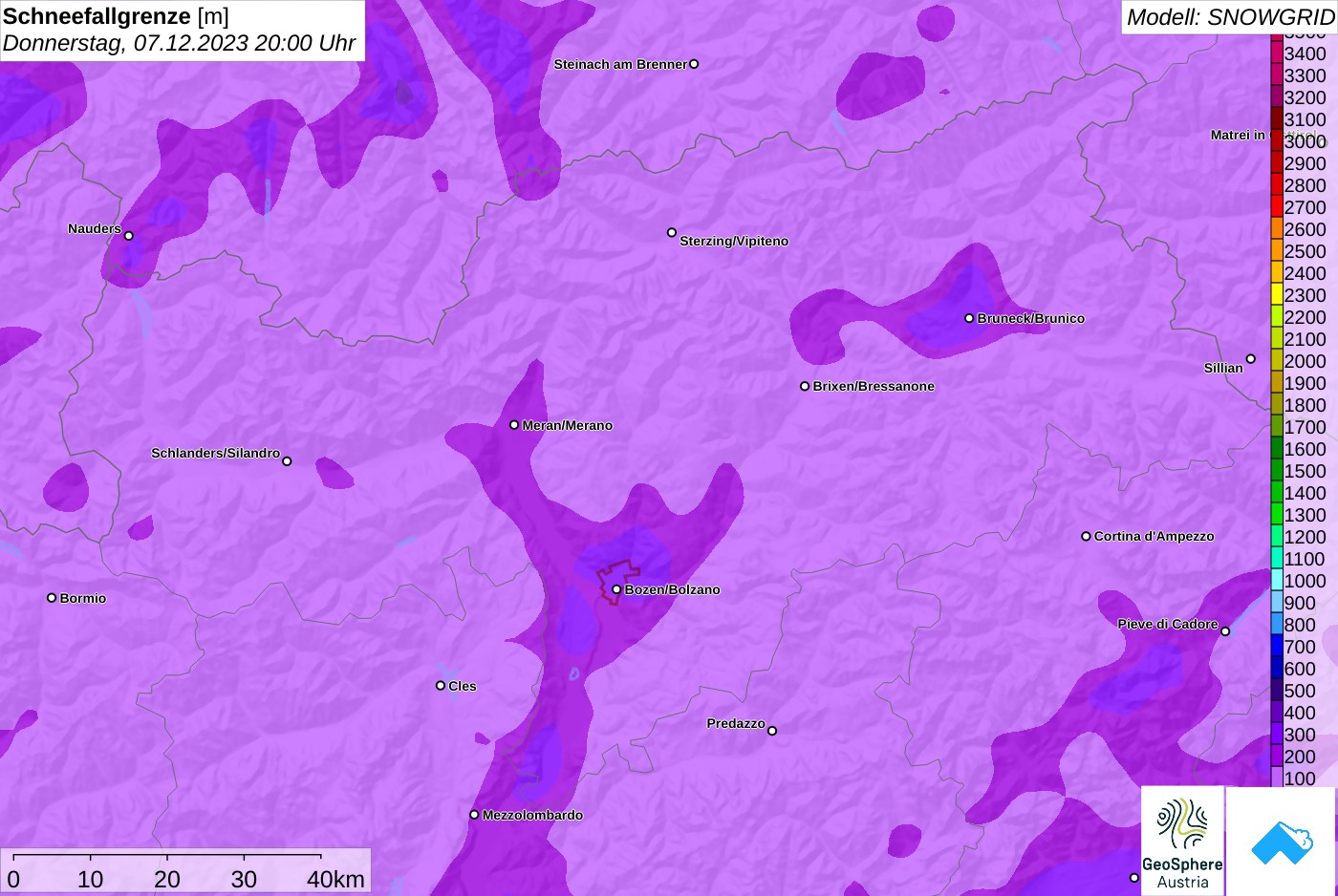This screenshot has width=1338, height=896.
Task: Select the Bozen/Bolzano name label
Action: tap(673, 589)
